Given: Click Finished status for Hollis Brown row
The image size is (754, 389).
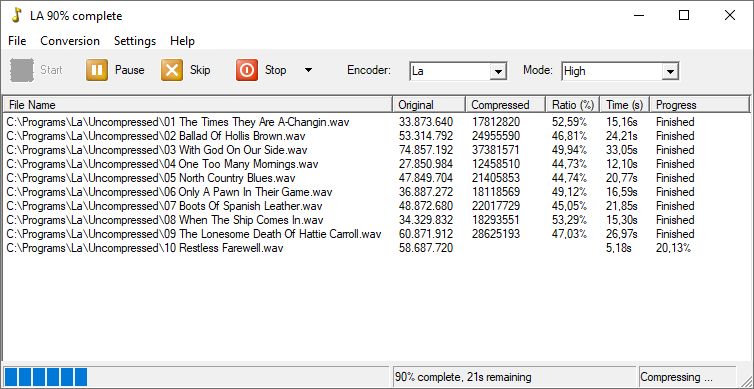Looking at the screenshot, I should pos(675,136).
